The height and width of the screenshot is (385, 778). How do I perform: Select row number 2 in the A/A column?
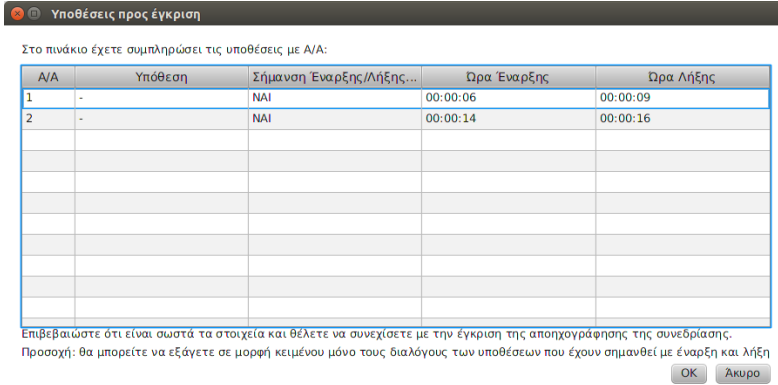tap(49, 119)
